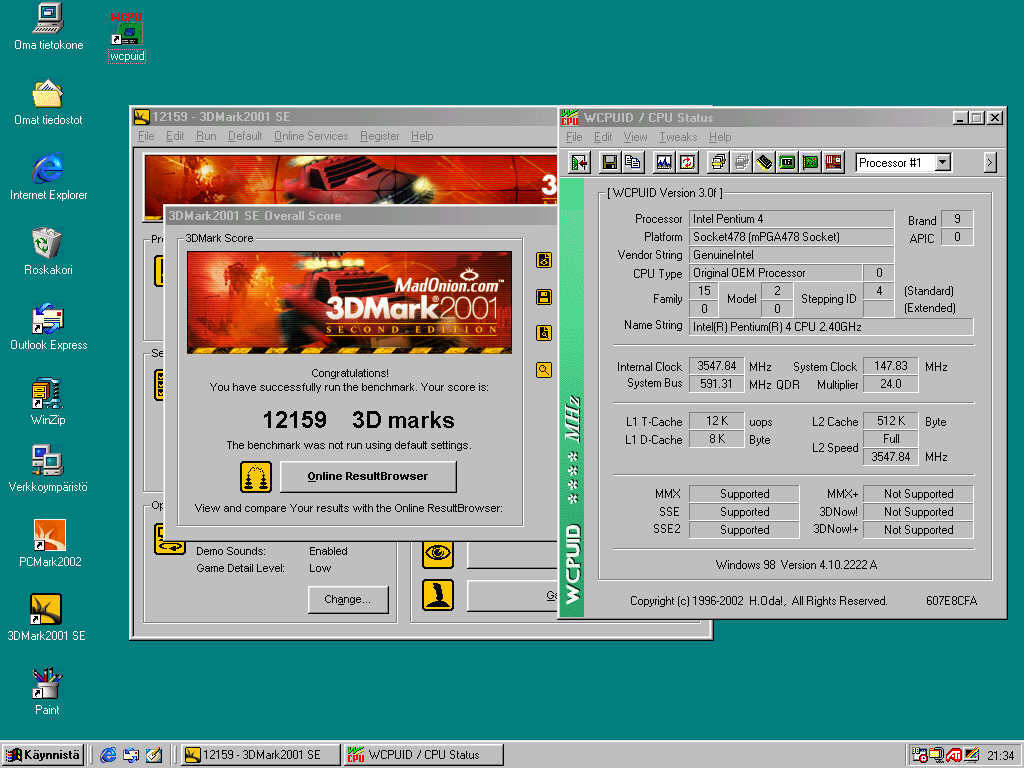Open Help menu in 3DMark2001 SE
Screen dimensions: 1024x768
[422, 136]
